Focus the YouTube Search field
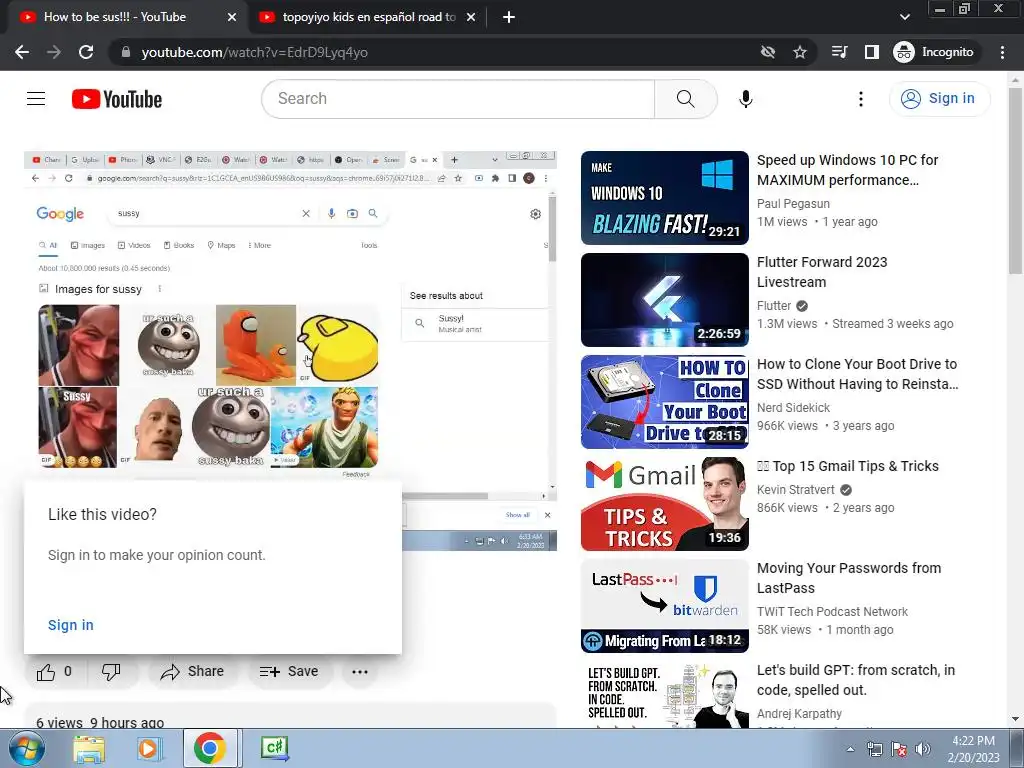Image resolution: width=1024 pixels, height=768 pixels. [458, 99]
